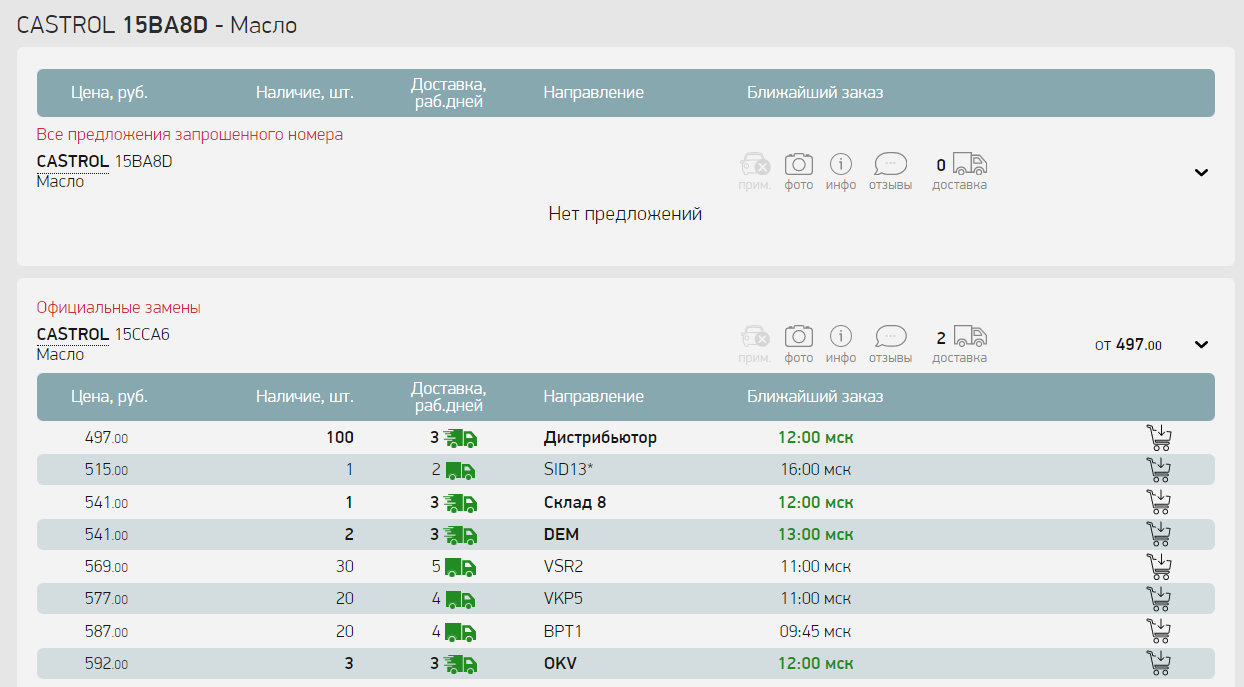Click Направление header in the top table
This screenshot has height=687, width=1244.
[x=594, y=93]
